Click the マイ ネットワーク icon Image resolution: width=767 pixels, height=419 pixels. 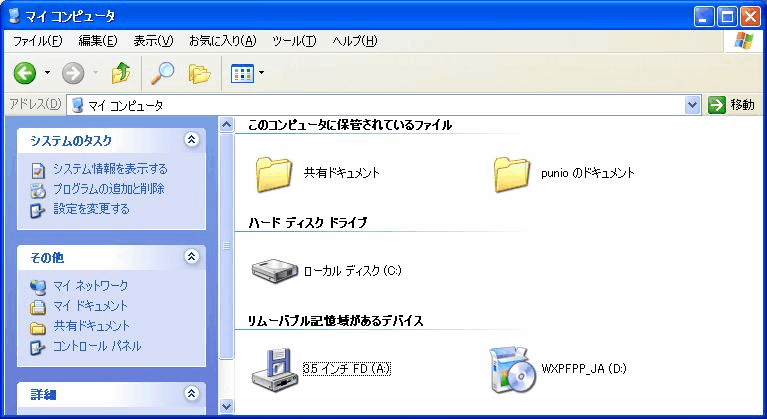pyautogui.click(x=38, y=287)
